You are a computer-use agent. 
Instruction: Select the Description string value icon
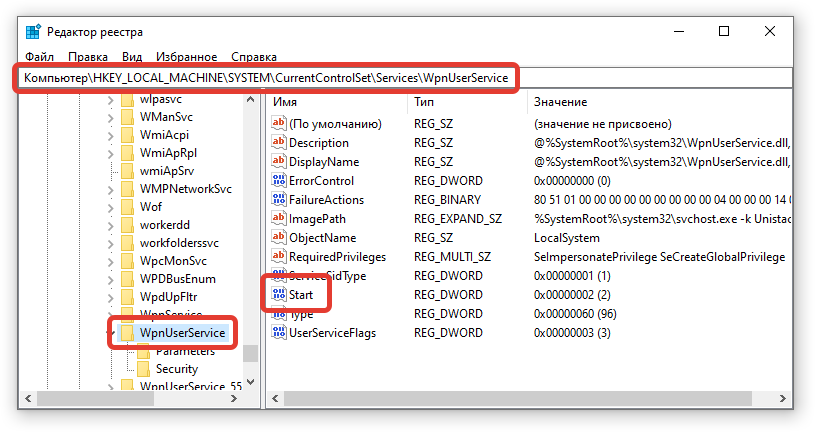(279, 143)
